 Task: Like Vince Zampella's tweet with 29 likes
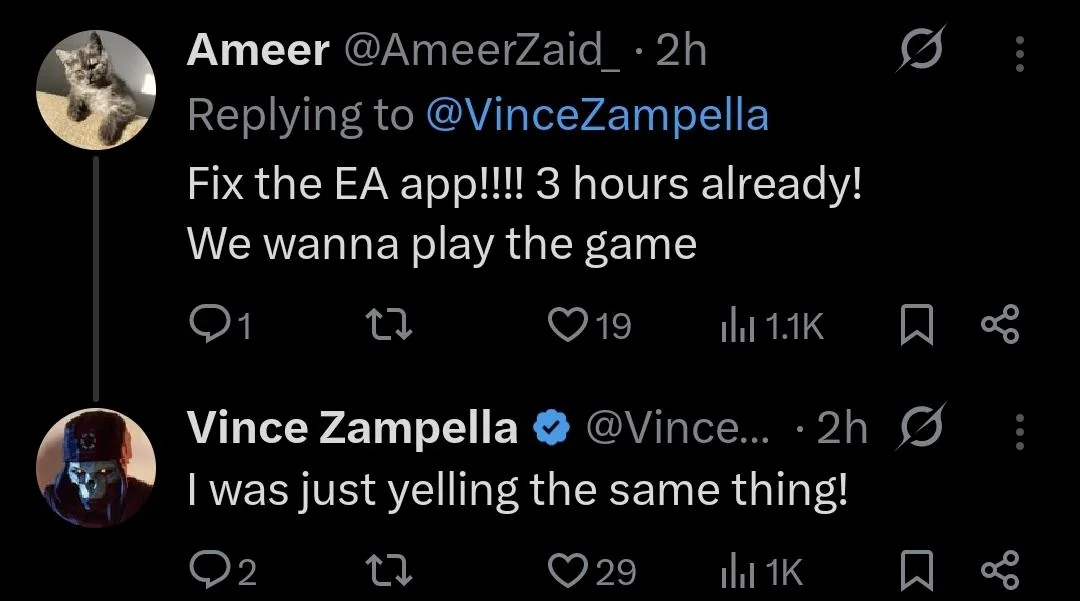pyautogui.click(x=568, y=571)
